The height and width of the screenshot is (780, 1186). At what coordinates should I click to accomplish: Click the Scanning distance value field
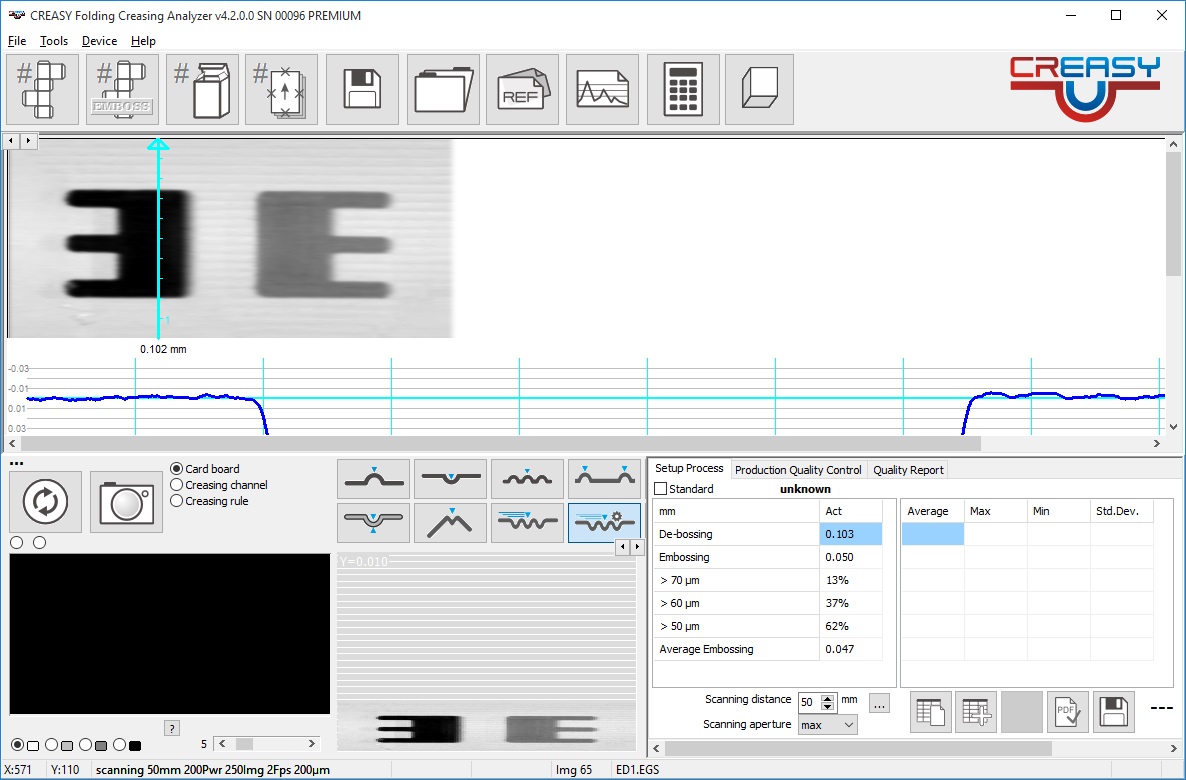809,702
